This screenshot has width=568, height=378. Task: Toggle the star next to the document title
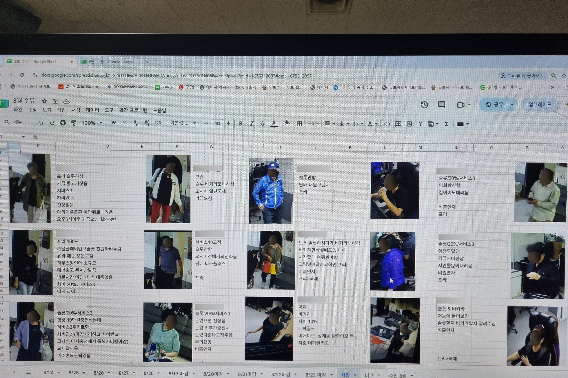pyautogui.click(x=44, y=101)
